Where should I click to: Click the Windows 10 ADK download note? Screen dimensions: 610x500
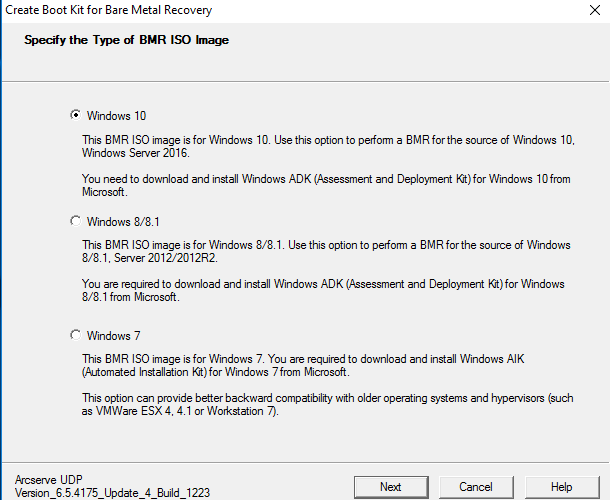point(326,185)
